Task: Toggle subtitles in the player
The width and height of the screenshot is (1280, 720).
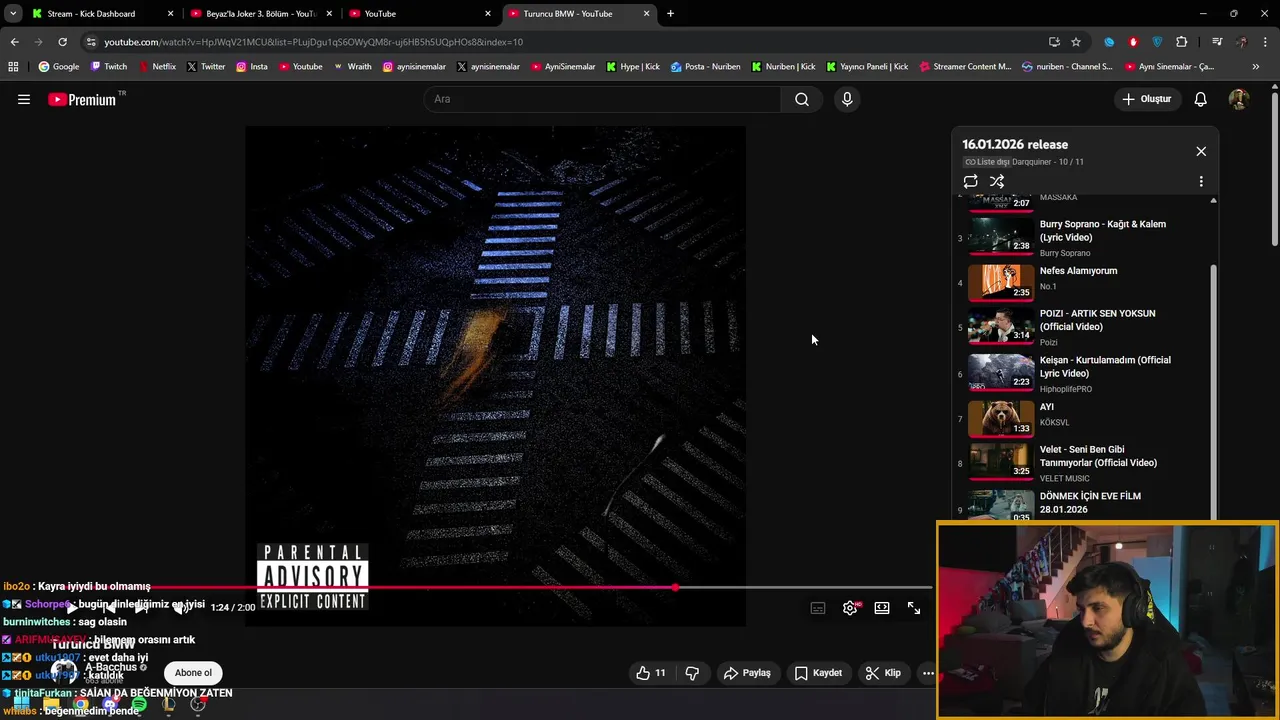Action: [x=818, y=608]
